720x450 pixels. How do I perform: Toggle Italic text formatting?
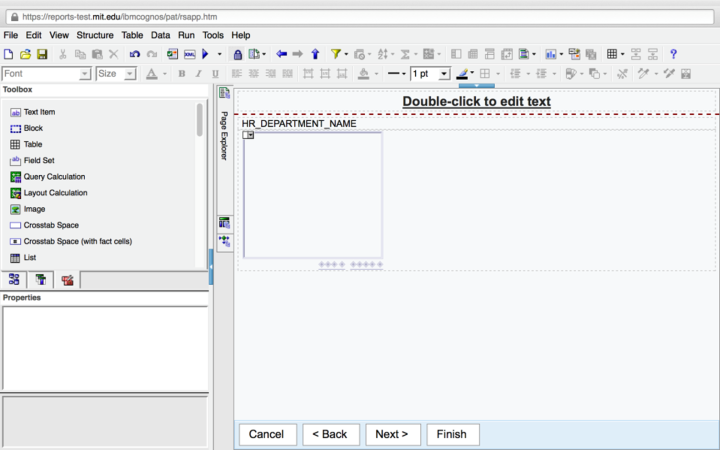pos(199,74)
